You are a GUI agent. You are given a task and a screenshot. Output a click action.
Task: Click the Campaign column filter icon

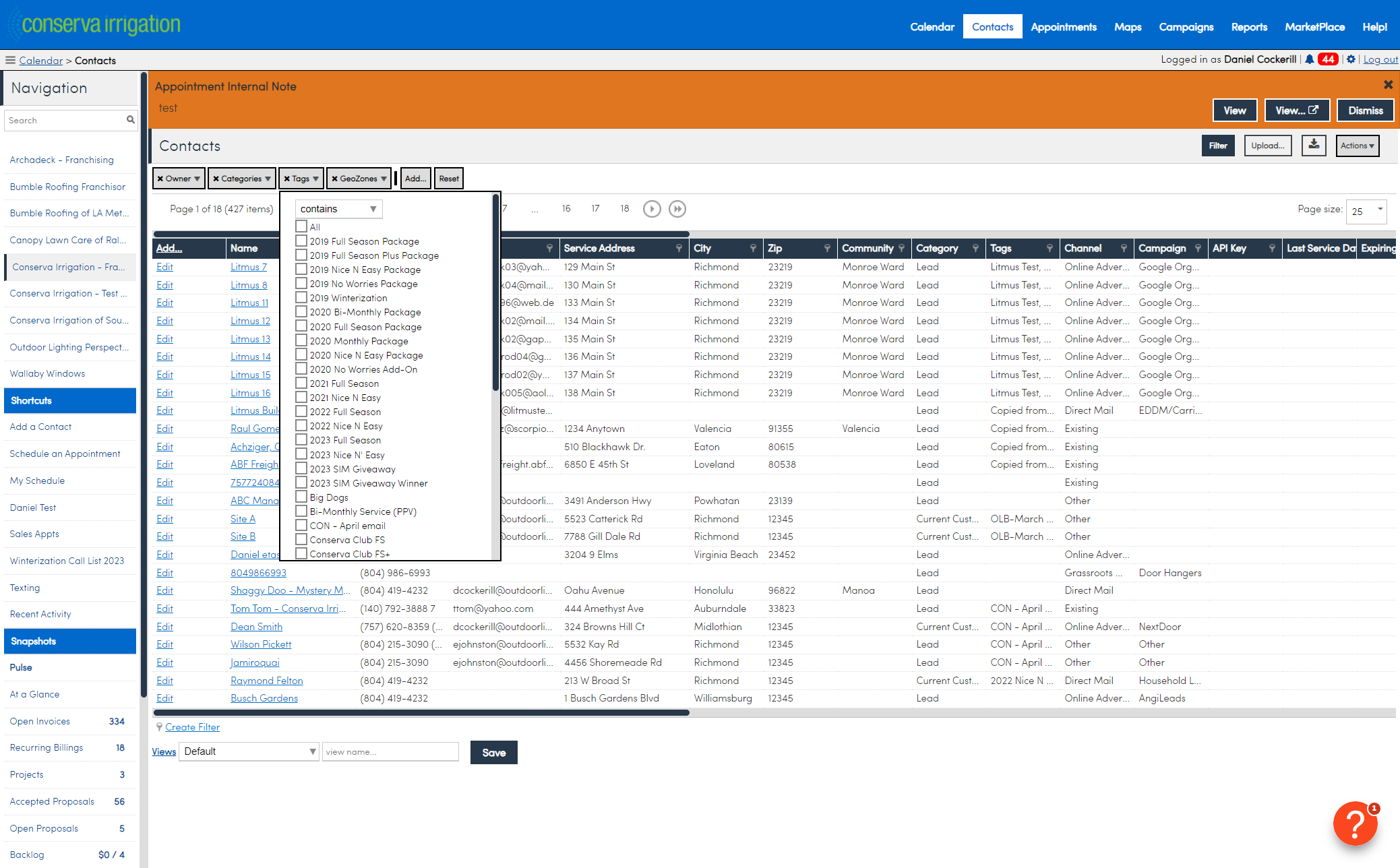point(1198,248)
